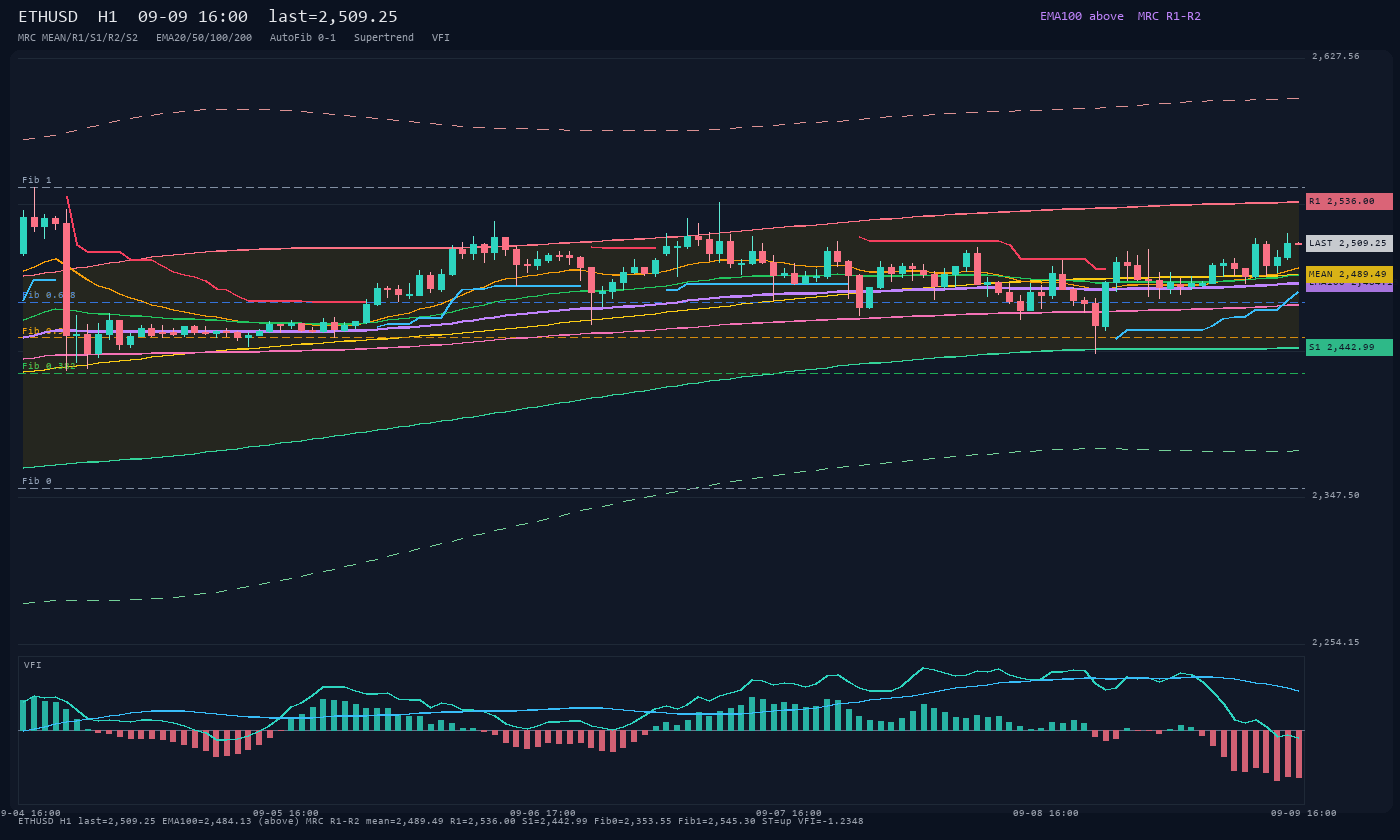Viewport: 1400px width, 840px height.
Task: Click the red R1 2,536.00 price tag
Action: (x=1349, y=201)
